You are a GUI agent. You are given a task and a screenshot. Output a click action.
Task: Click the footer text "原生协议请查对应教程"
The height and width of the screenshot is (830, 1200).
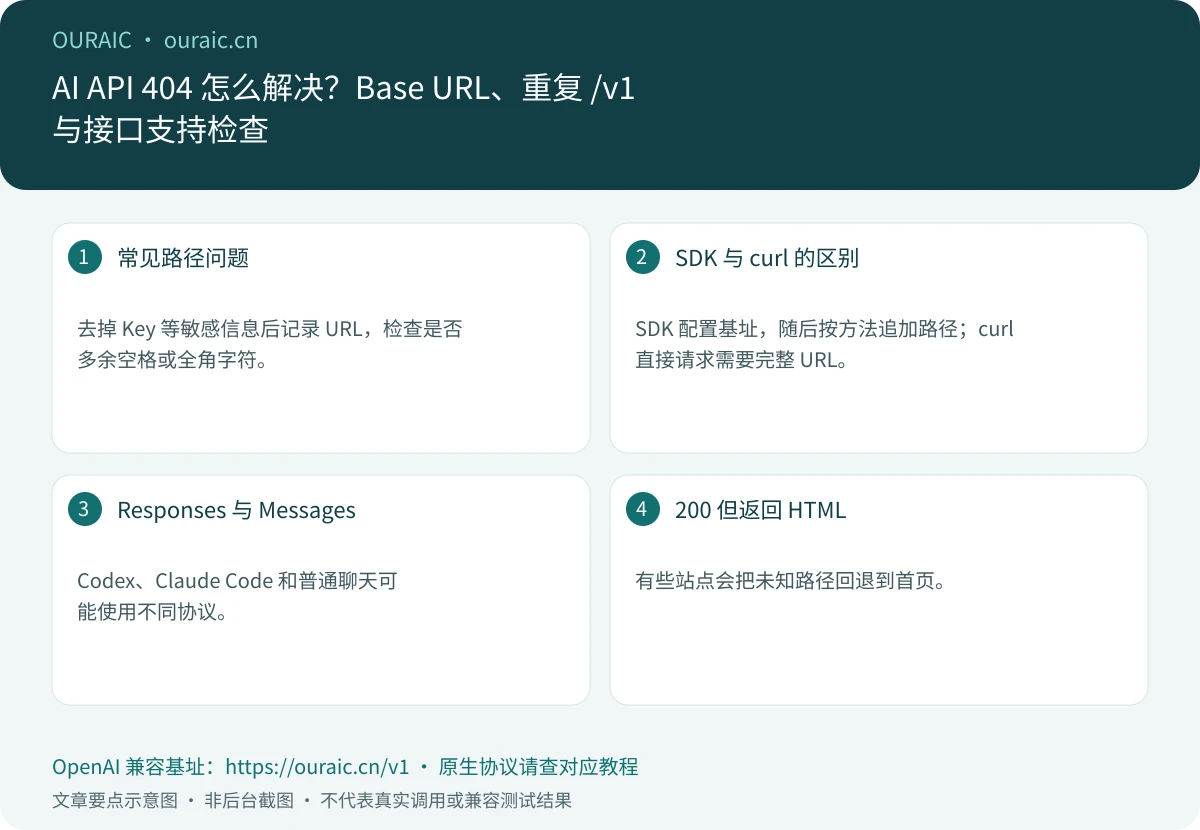point(538,767)
